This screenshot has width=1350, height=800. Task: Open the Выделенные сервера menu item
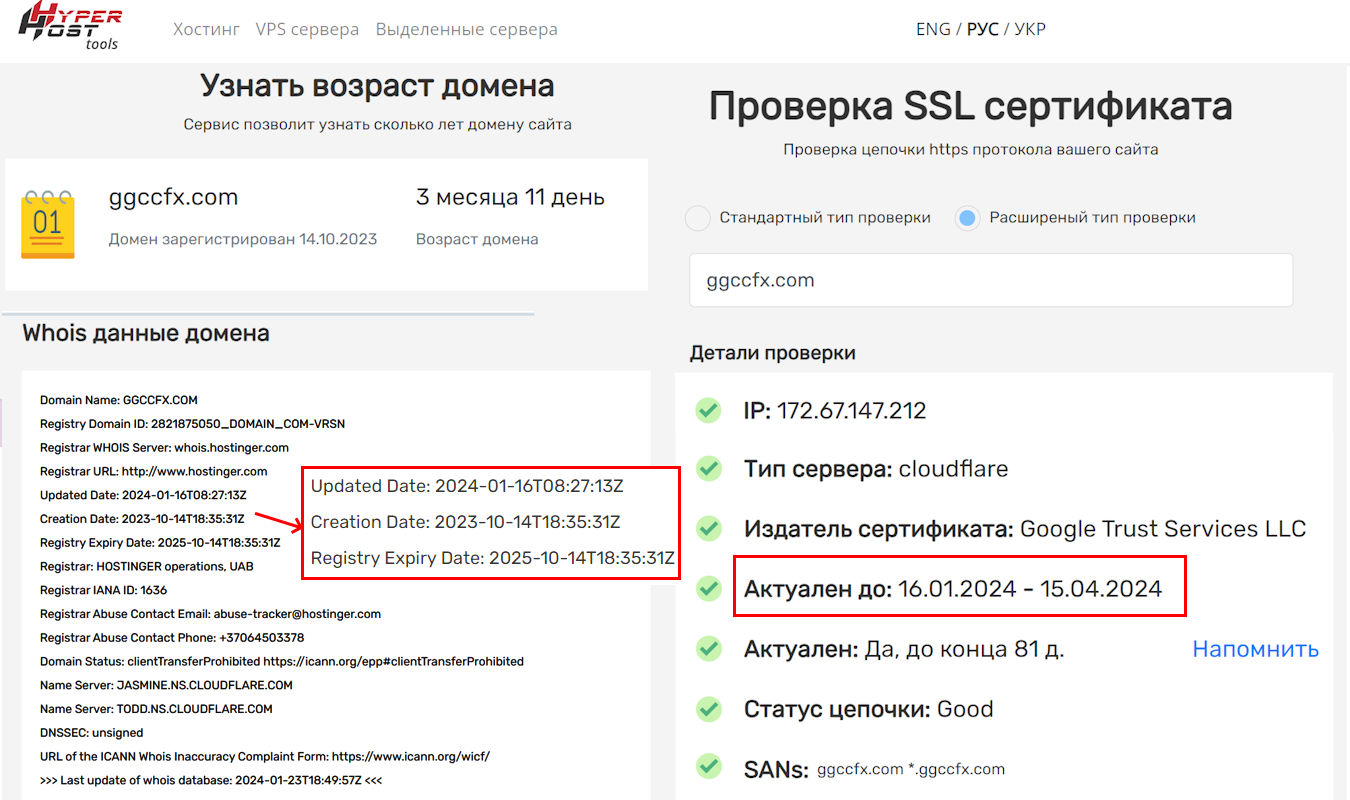(x=467, y=29)
